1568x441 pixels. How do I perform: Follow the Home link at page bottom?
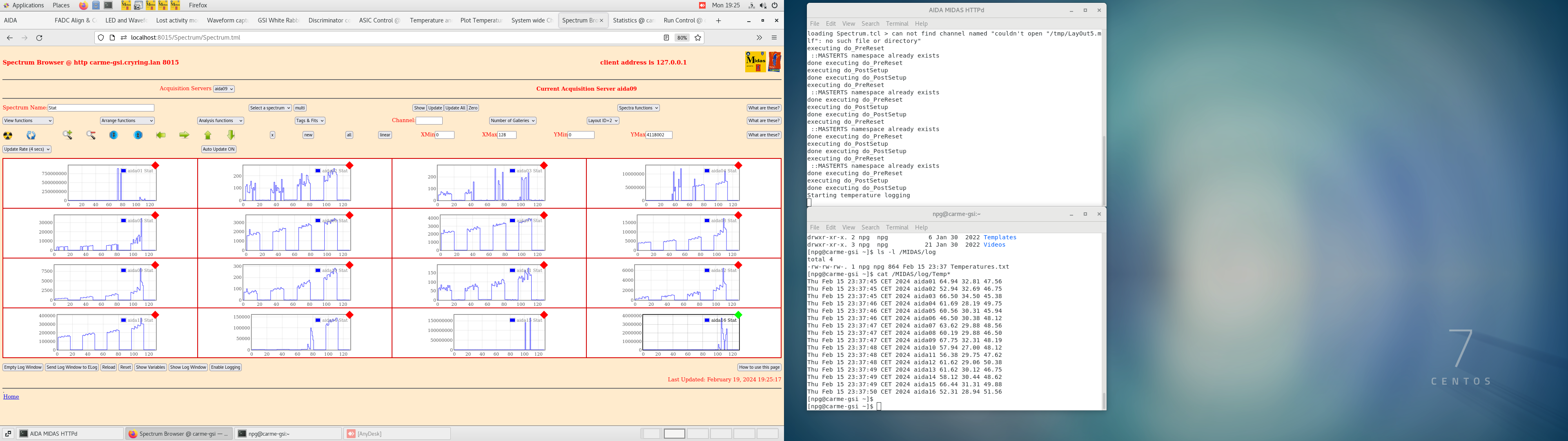pyautogui.click(x=10, y=396)
